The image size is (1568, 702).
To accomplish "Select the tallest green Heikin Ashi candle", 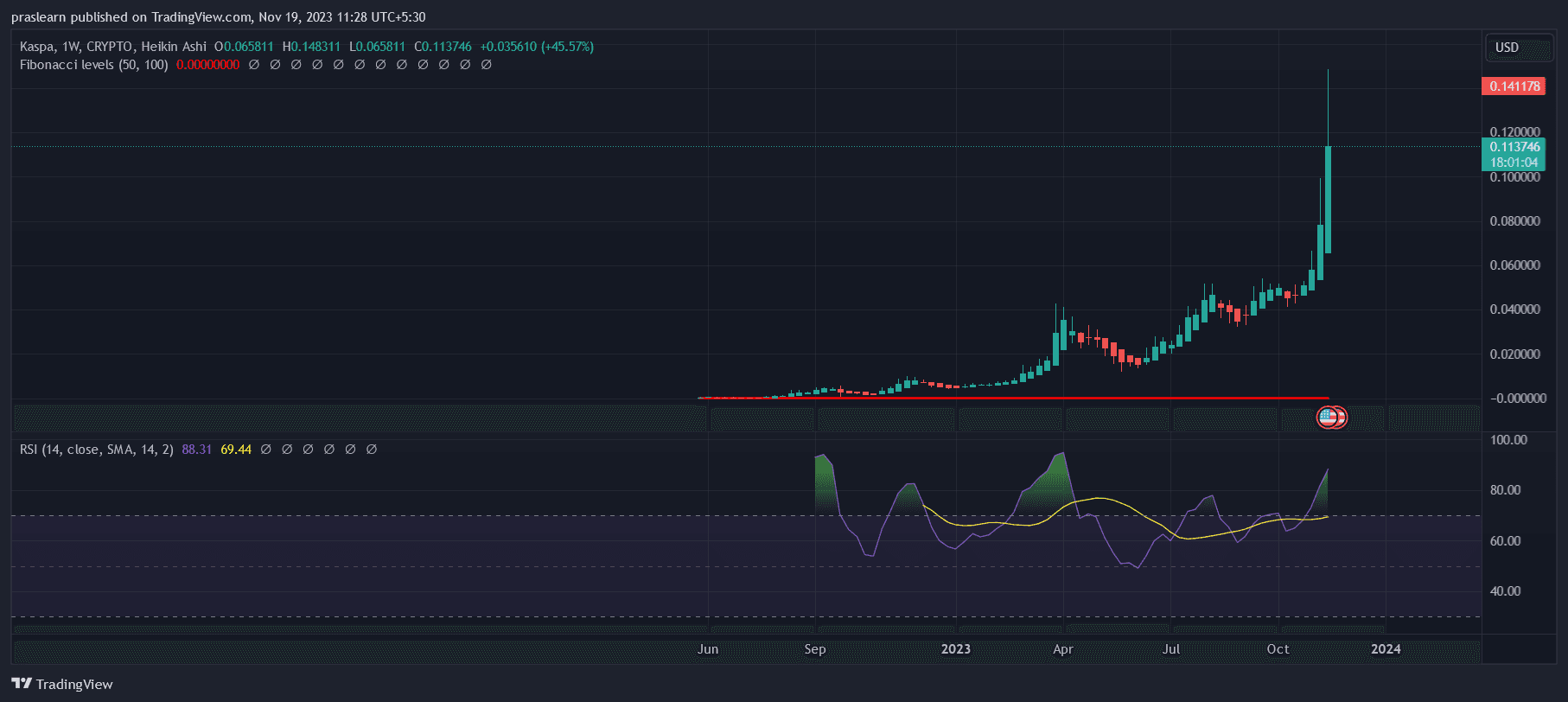I will point(1328,199).
